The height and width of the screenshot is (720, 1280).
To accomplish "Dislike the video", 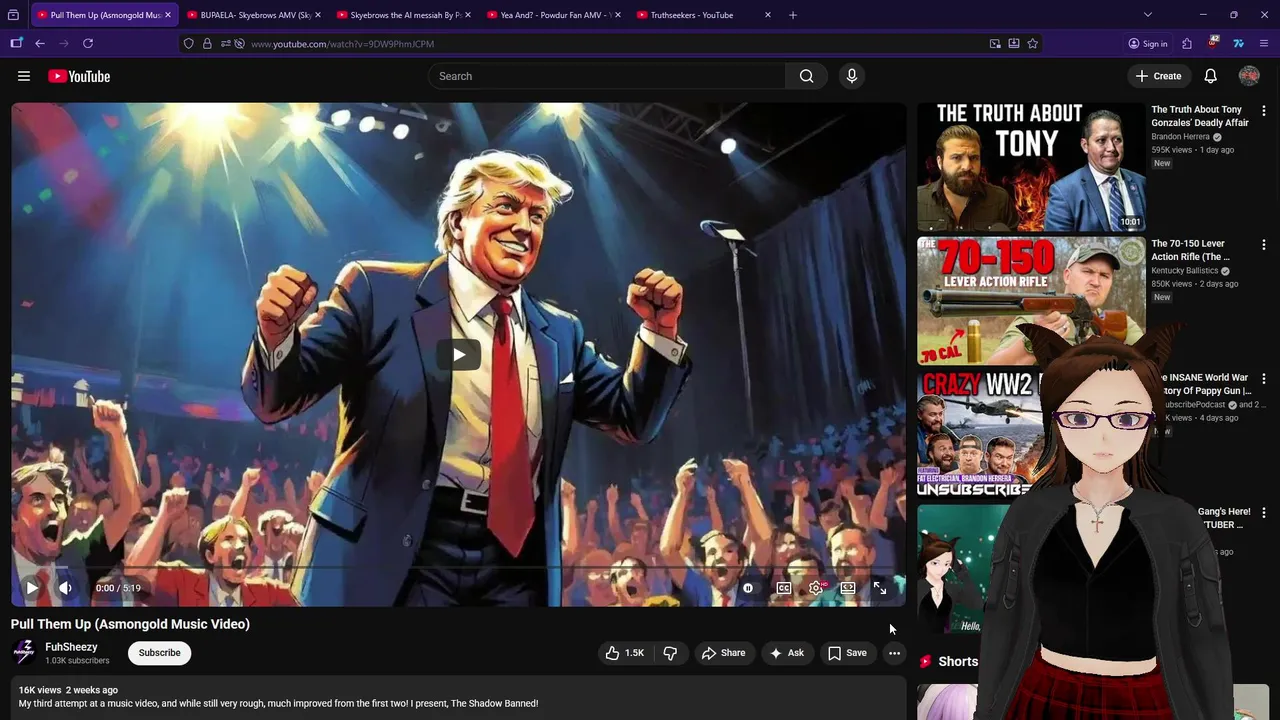I will click(x=670, y=653).
